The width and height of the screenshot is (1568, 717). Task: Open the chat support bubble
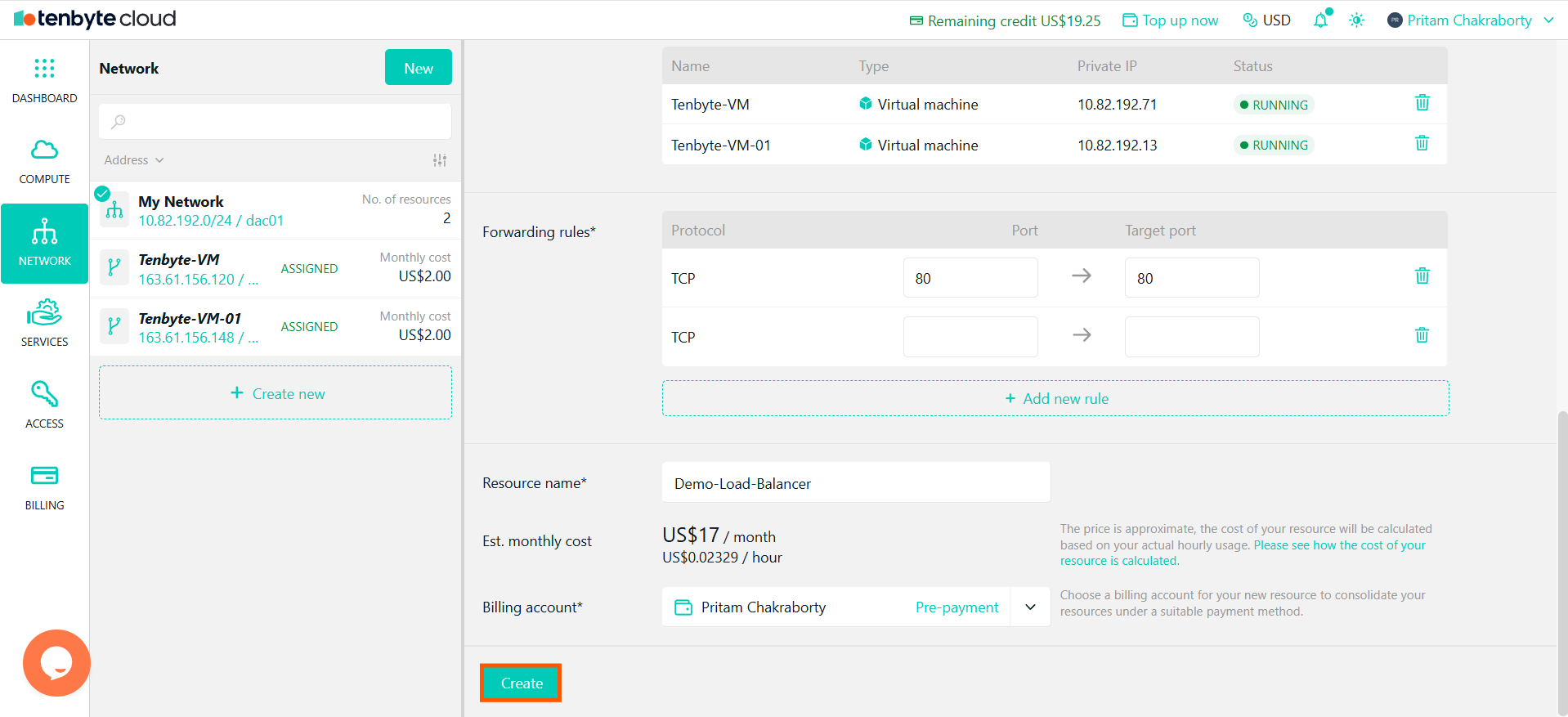56,663
